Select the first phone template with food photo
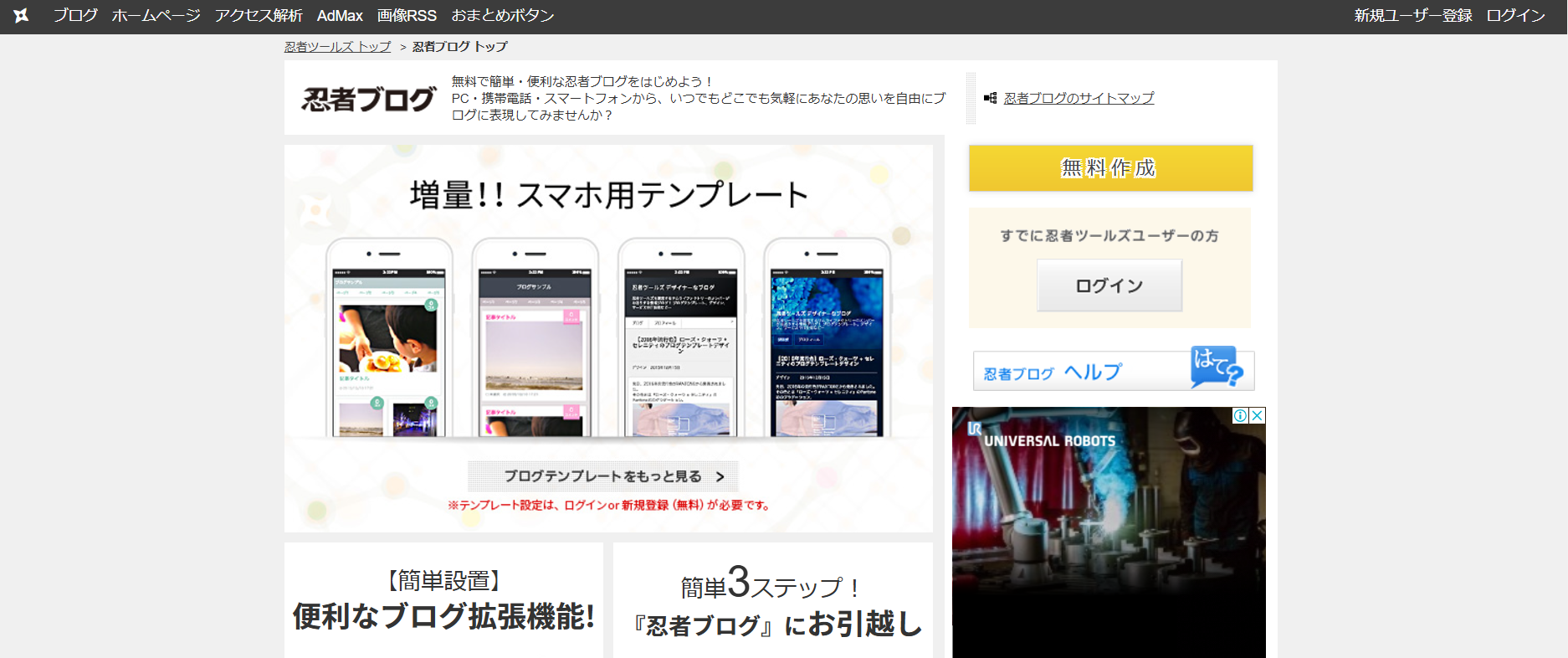 coord(389,338)
